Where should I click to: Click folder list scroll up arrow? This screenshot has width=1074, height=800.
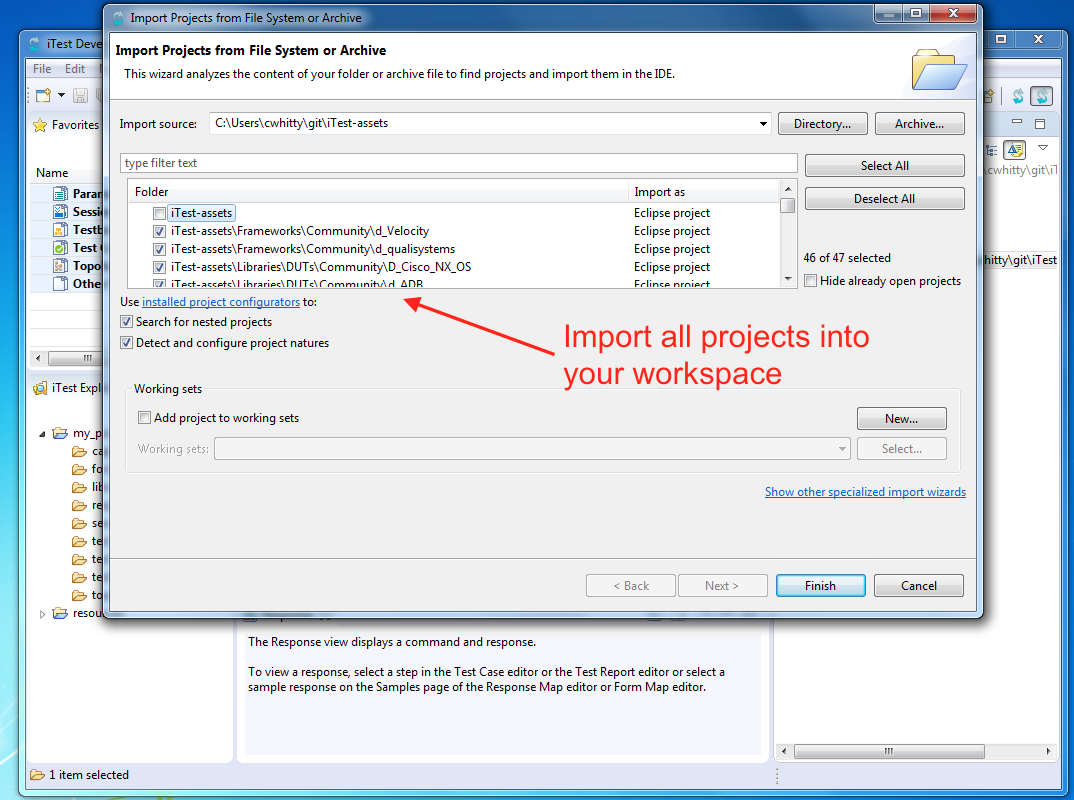(x=788, y=189)
